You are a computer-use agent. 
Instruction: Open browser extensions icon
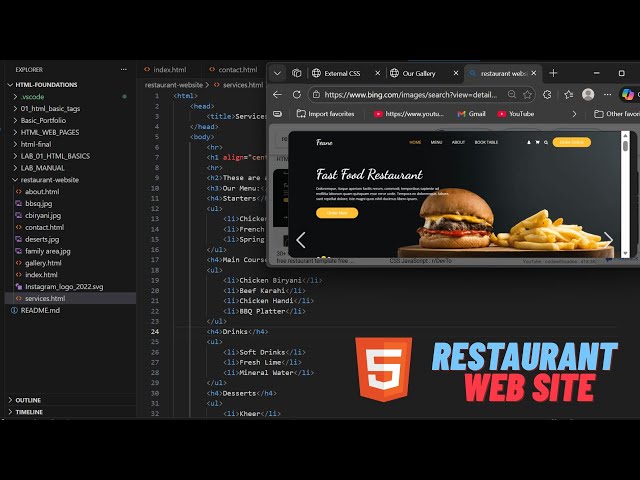pyautogui.click(x=547, y=95)
